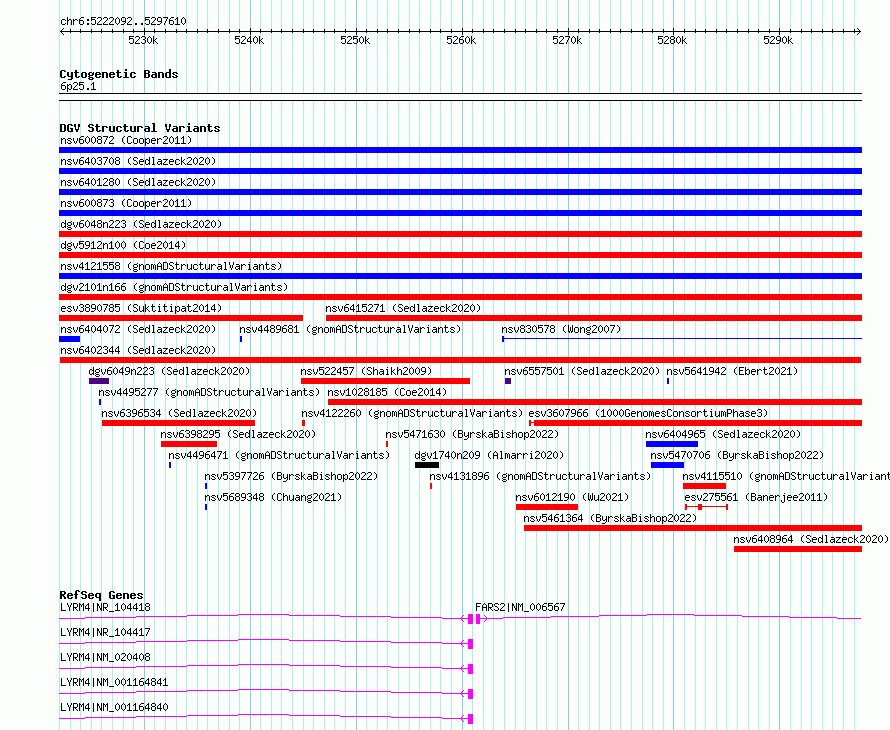
Task: Click nsv4131896 (gnomADStructuralVariants) label
Action: coord(540,476)
